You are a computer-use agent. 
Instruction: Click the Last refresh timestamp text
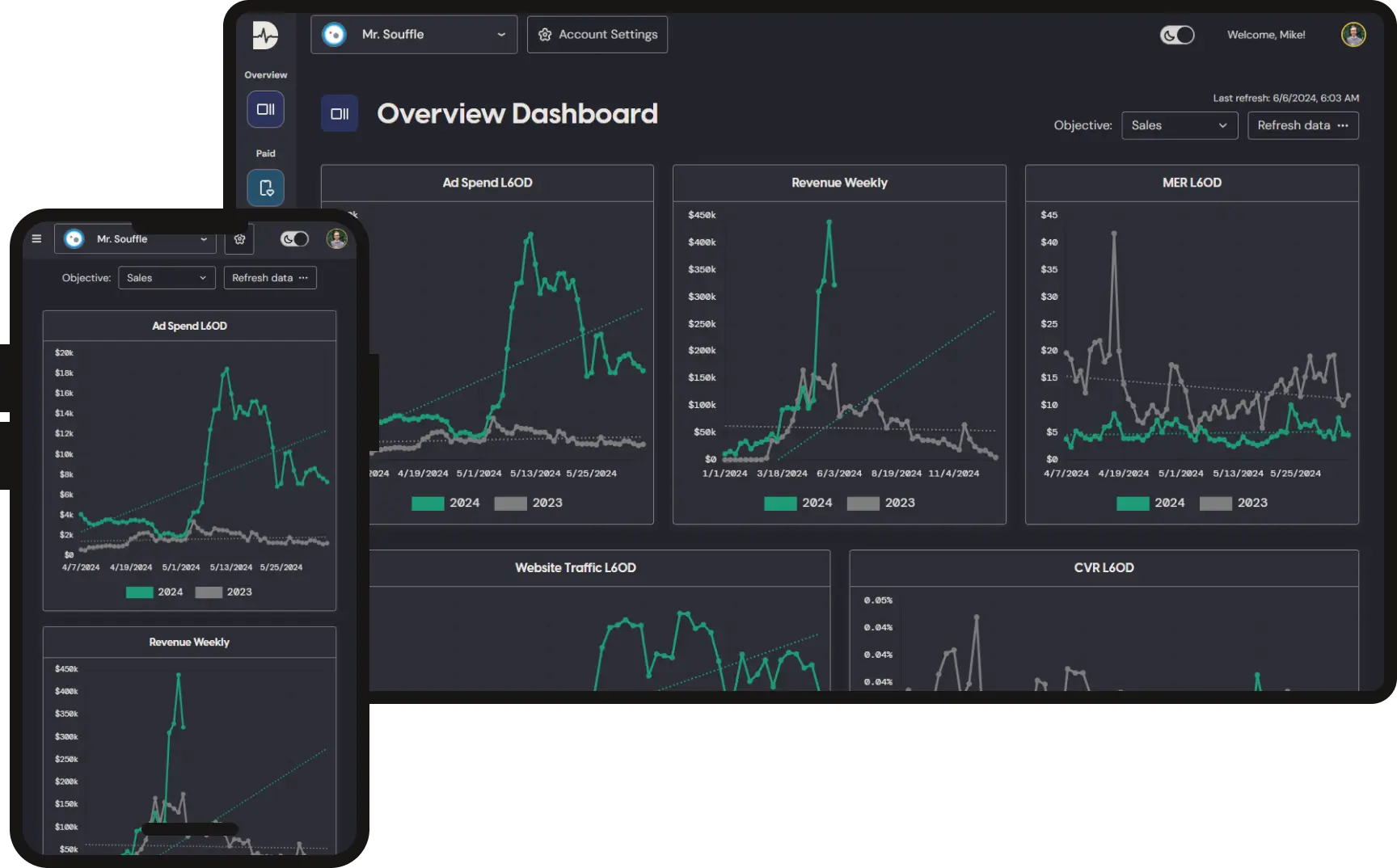pos(1285,98)
